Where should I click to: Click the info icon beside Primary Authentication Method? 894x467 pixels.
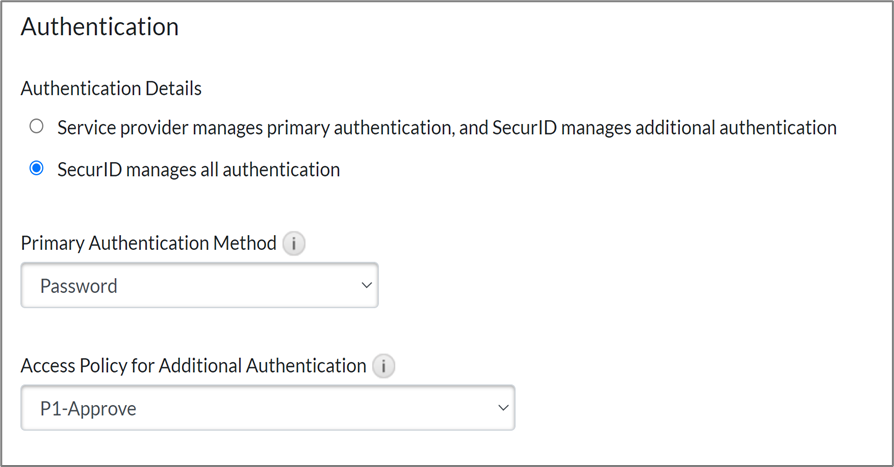[293, 244]
